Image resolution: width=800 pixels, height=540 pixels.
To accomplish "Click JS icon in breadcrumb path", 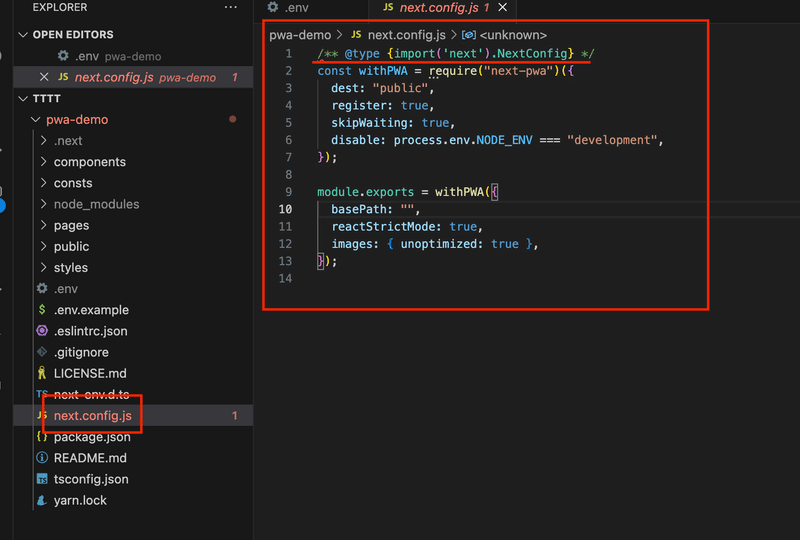I will [356, 34].
